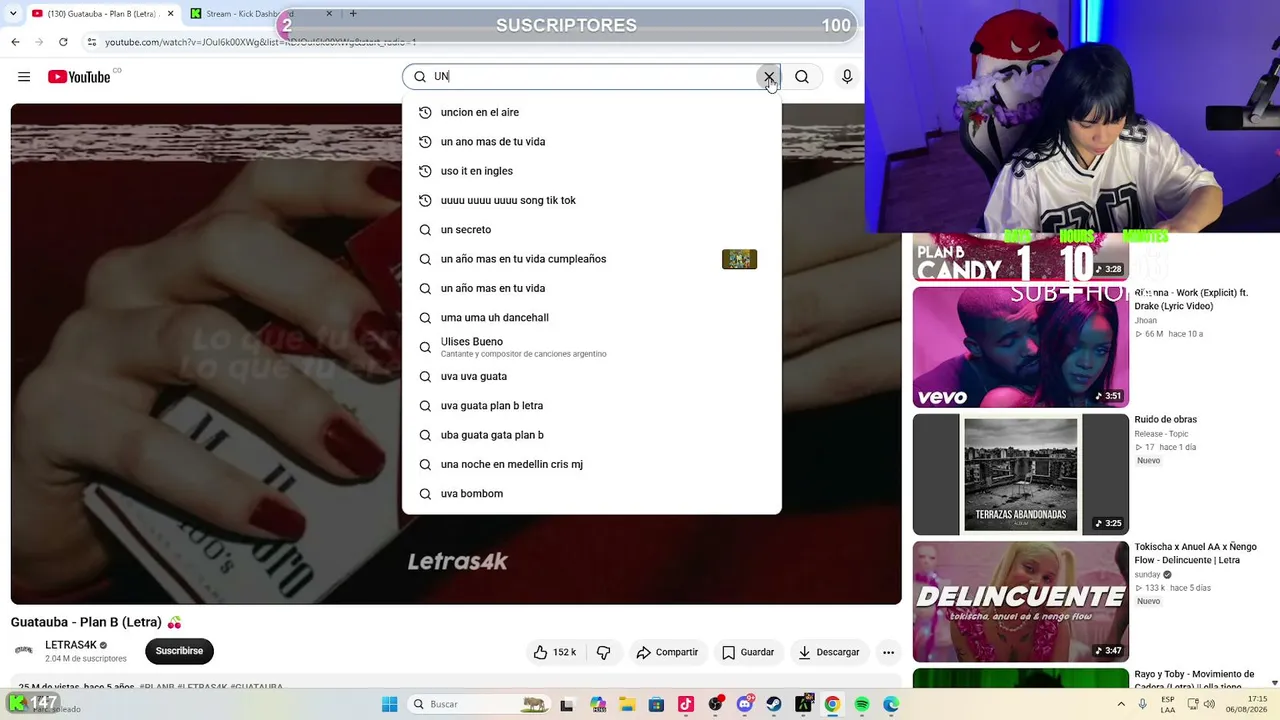This screenshot has height=720, width=1280.
Task: Like the Guatauba video
Action: point(555,652)
